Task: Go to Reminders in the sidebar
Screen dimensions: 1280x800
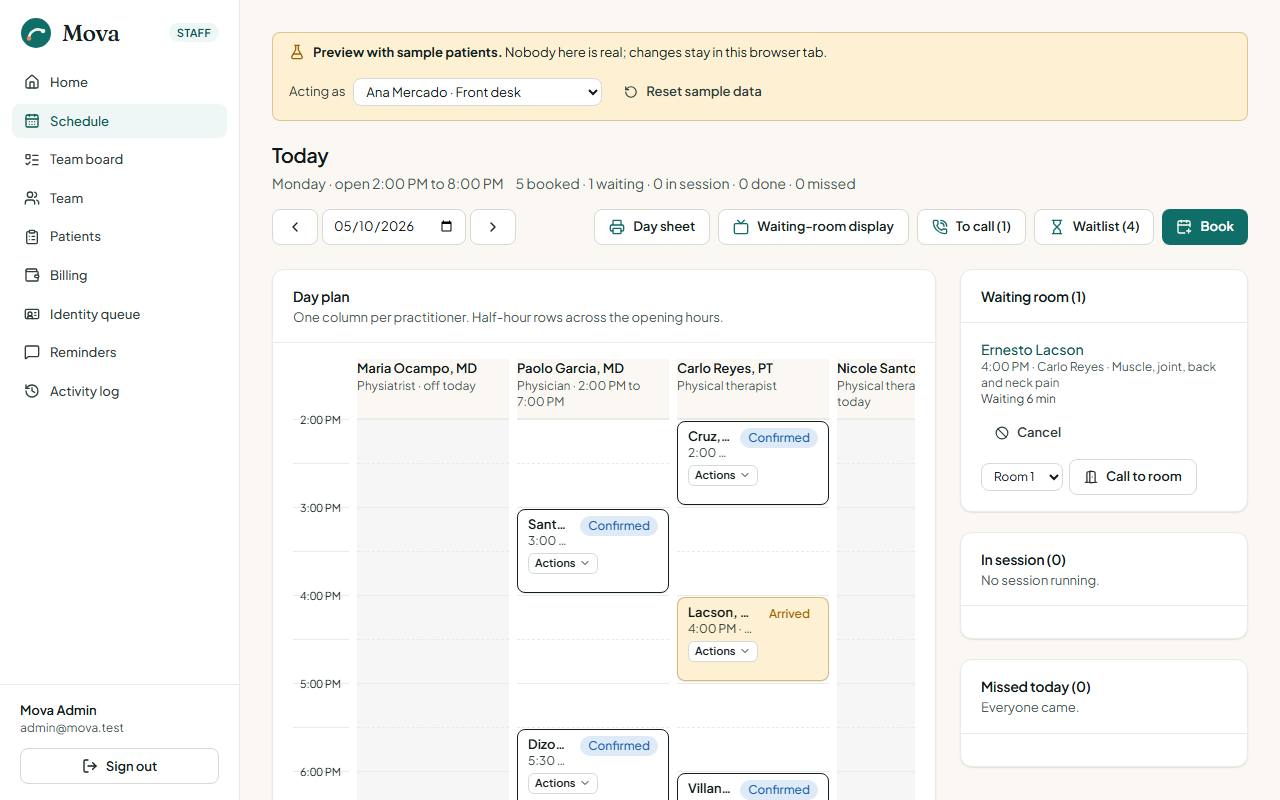Action: (119, 352)
